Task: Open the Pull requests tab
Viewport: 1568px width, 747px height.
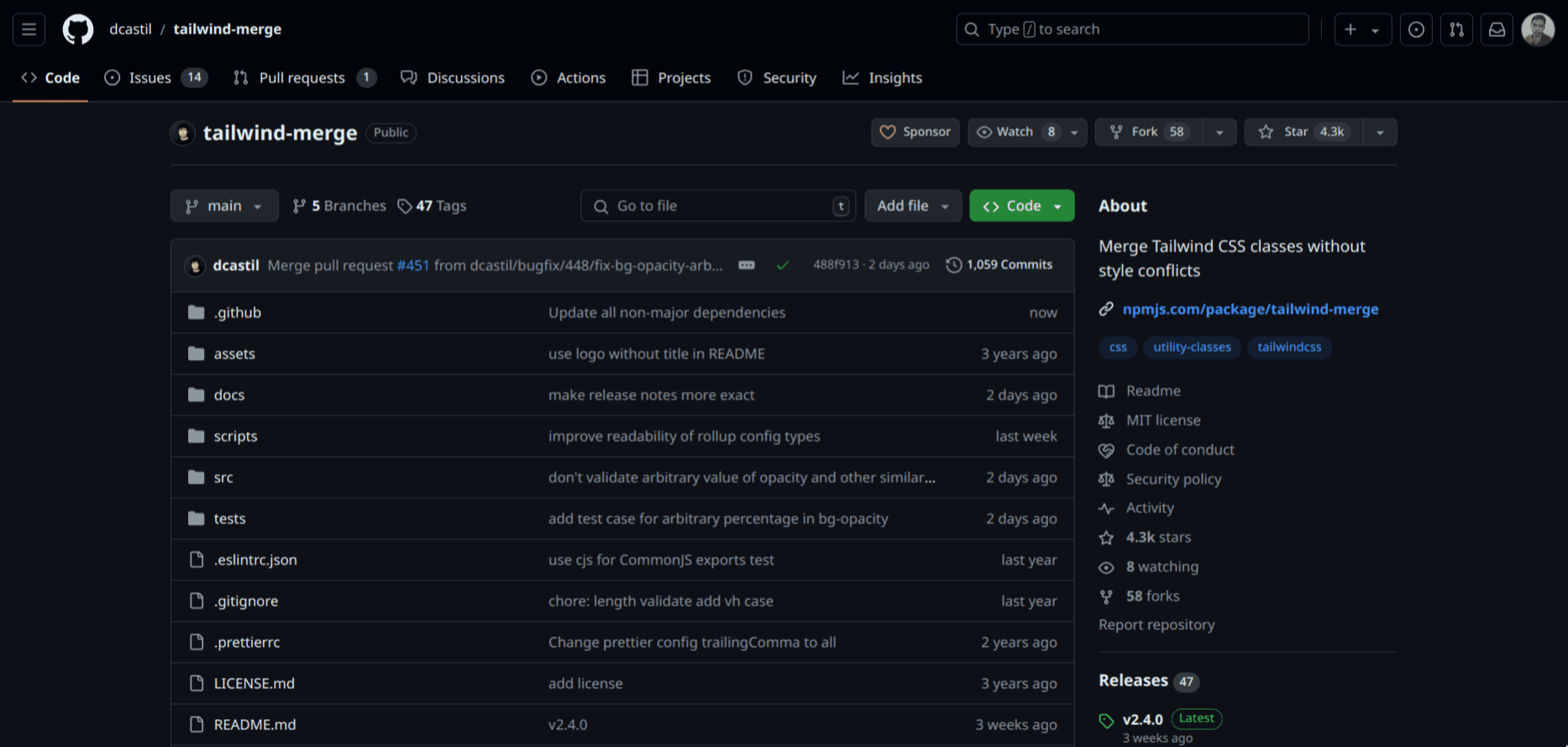Action: click(x=305, y=77)
